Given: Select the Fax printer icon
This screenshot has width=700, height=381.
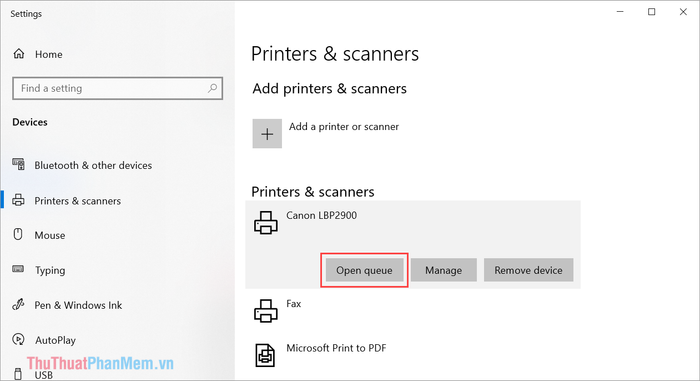Looking at the screenshot, I should point(266,311).
